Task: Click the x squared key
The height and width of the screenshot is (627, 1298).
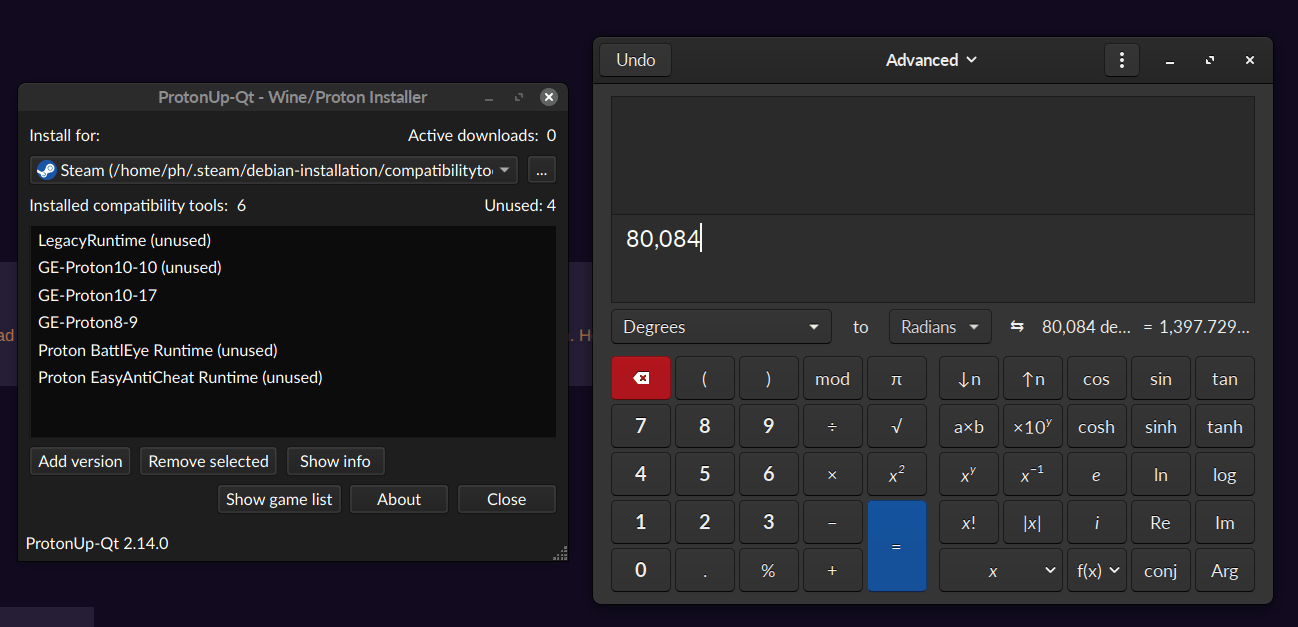Action: point(897,474)
